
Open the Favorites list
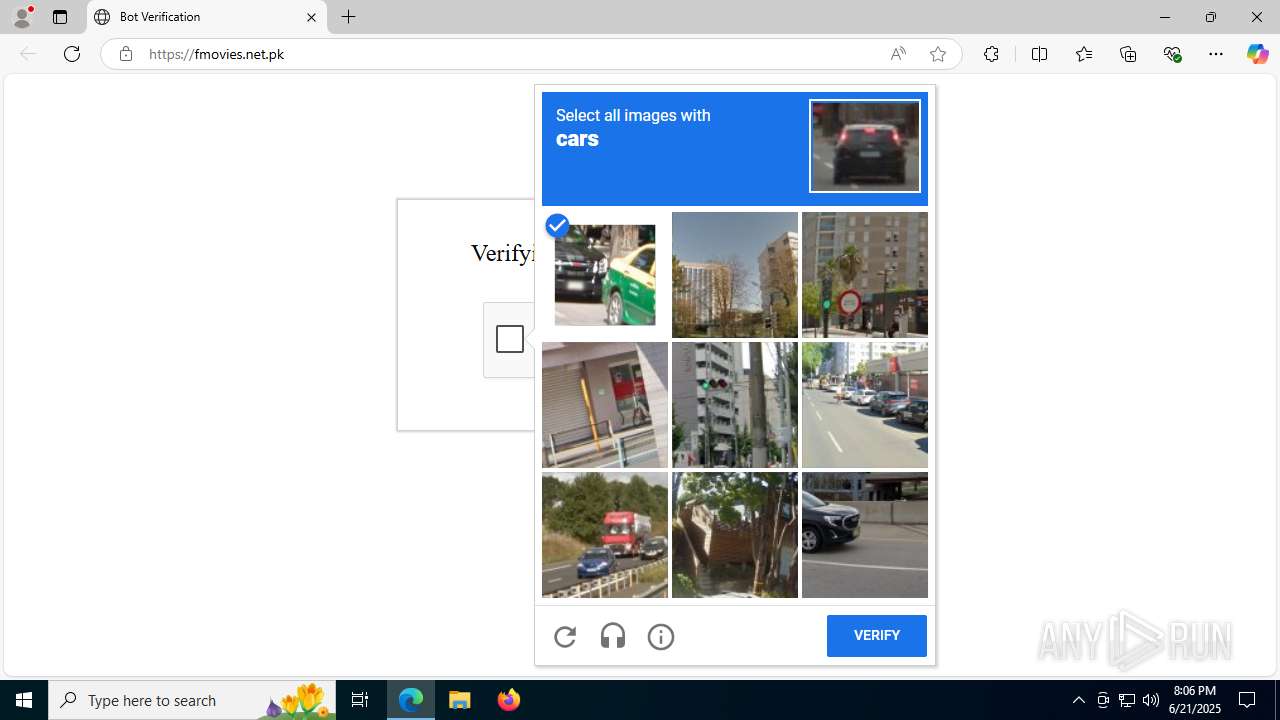click(1084, 54)
